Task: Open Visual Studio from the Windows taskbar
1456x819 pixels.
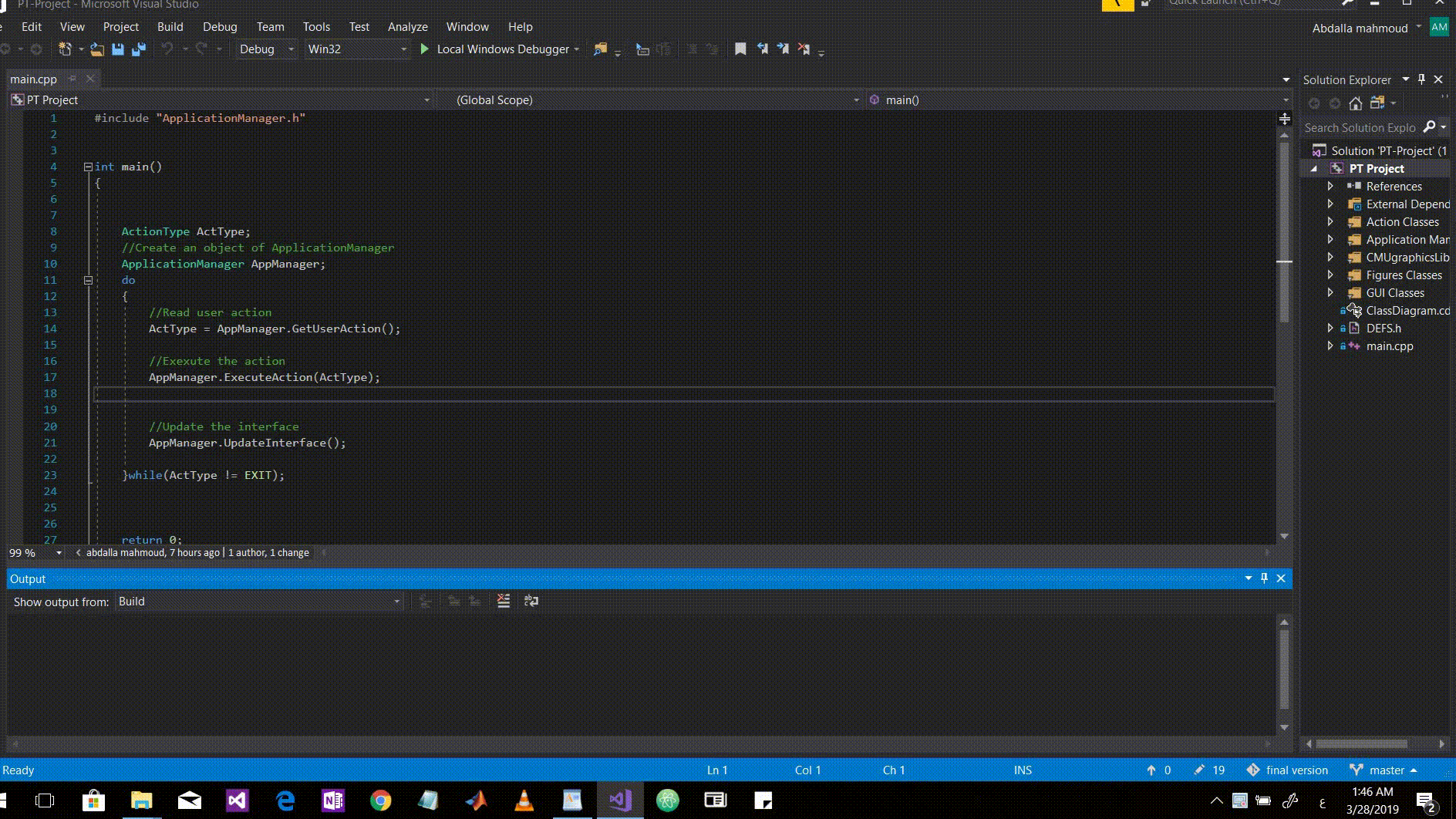Action: (619, 800)
